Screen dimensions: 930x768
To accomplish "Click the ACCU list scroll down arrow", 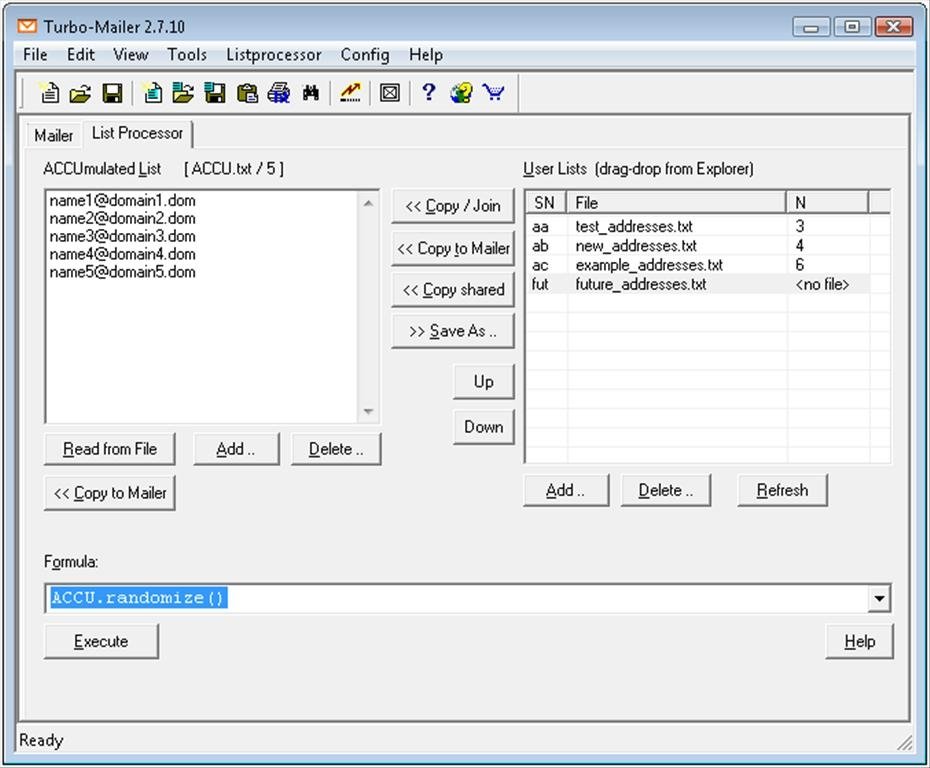I will (x=368, y=411).
